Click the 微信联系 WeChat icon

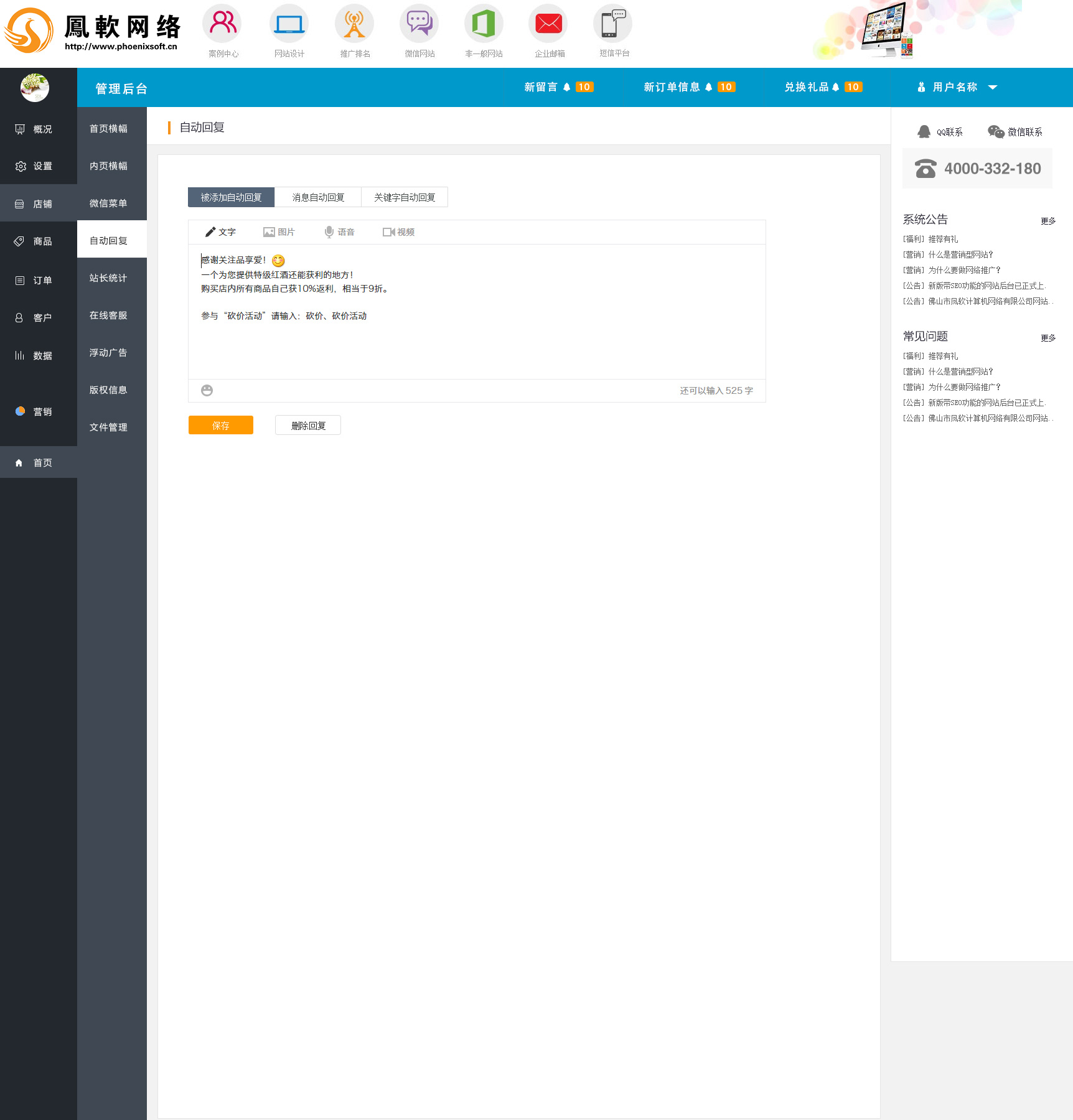pyautogui.click(x=996, y=132)
